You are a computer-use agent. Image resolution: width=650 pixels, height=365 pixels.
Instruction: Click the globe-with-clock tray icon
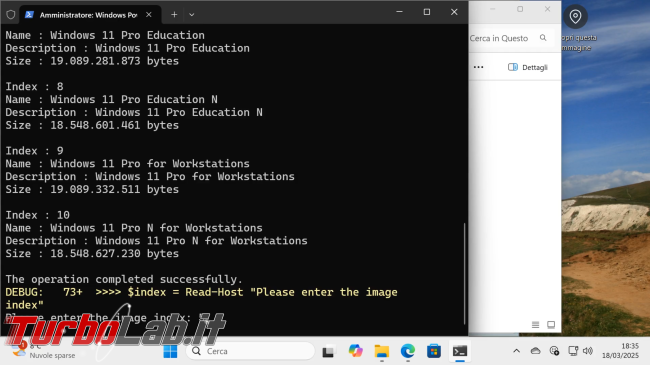coord(554,351)
